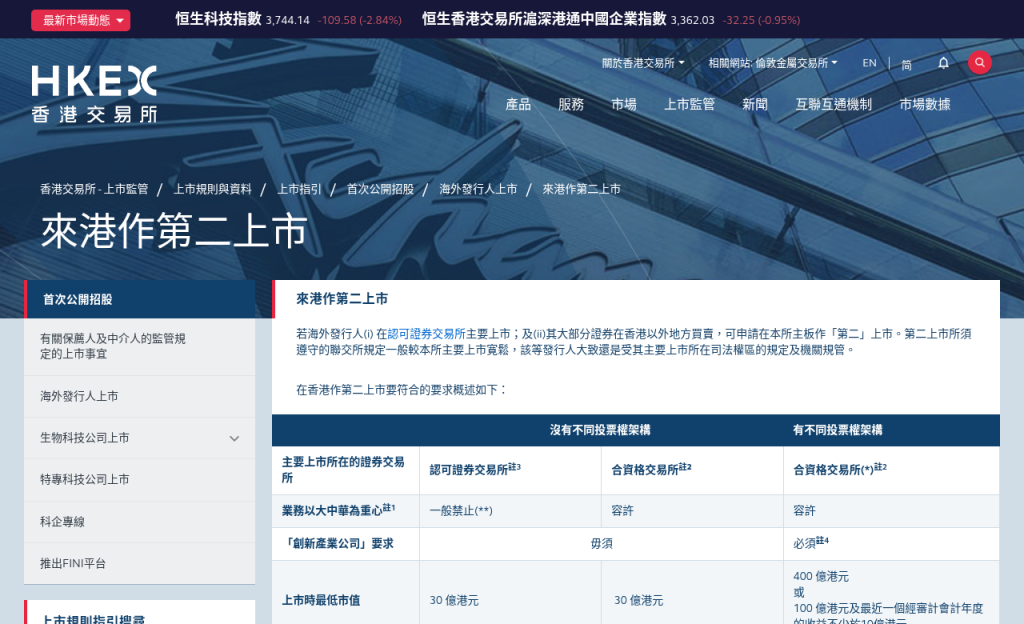The height and width of the screenshot is (624, 1024).
Task: Select 首次公開招股 sidebar header
Action: 140,300
